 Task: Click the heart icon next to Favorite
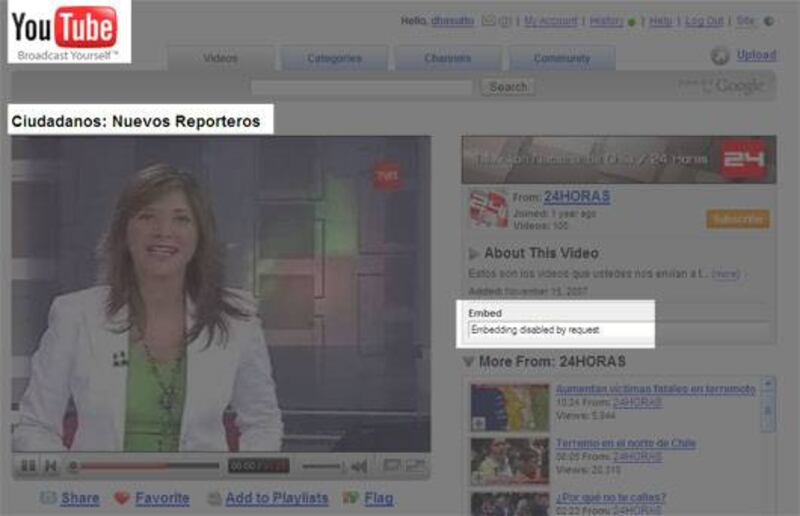pyautogui.click(x=122, y=498)
